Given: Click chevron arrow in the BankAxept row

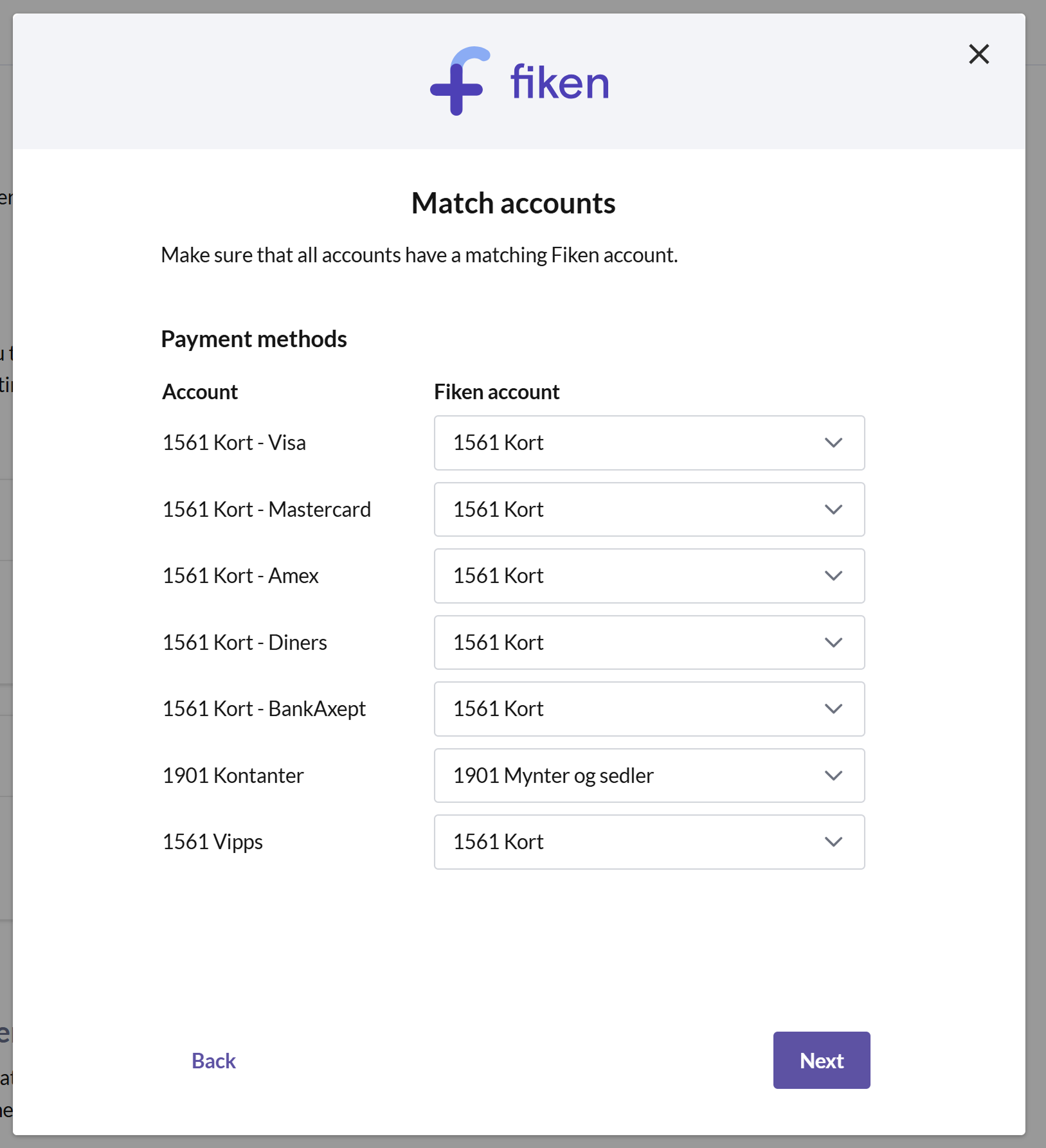Looking at the screenshot, I should [x=833, y=709].
